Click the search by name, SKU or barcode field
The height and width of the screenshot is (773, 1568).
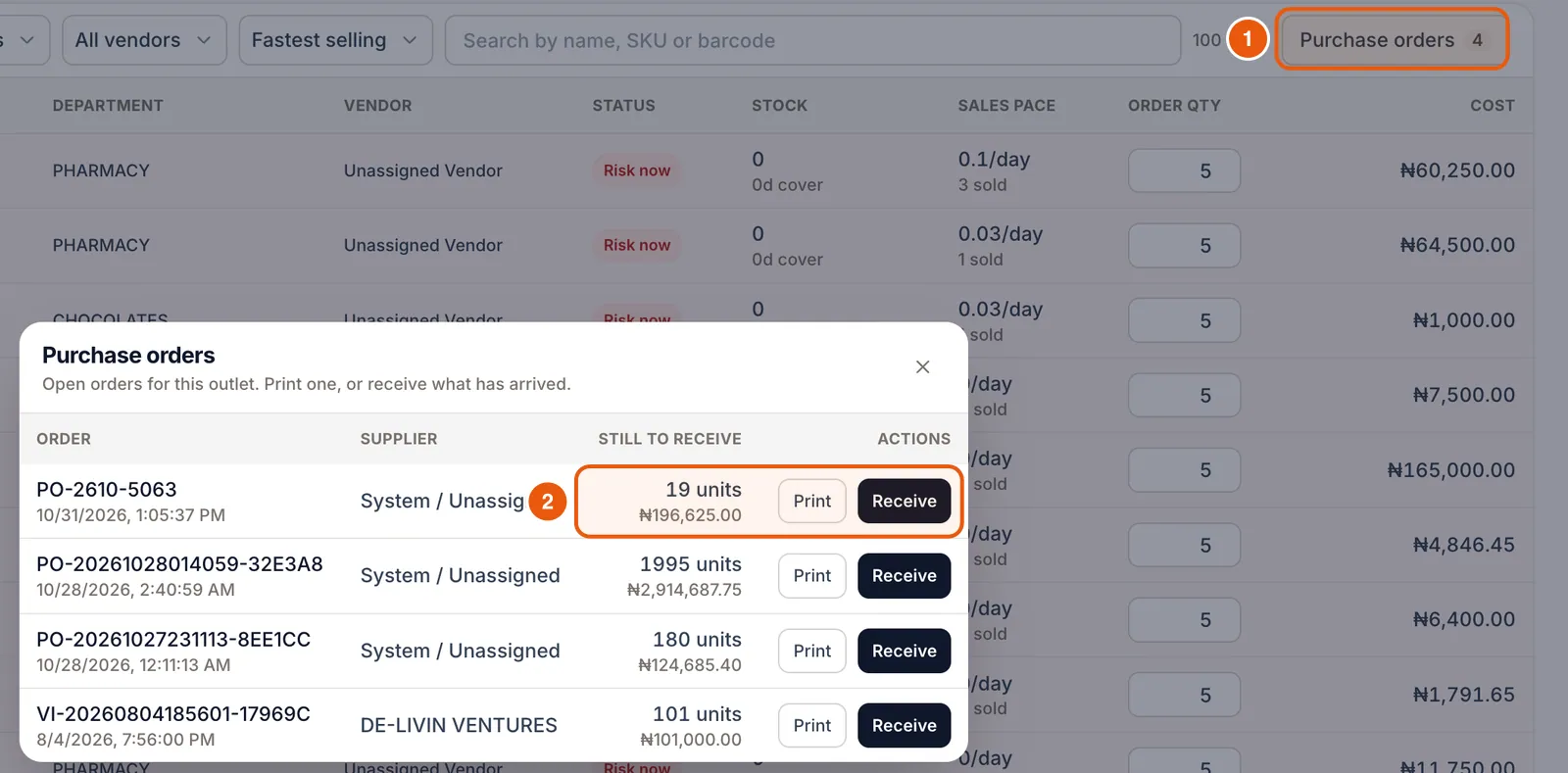click(812, 40)
